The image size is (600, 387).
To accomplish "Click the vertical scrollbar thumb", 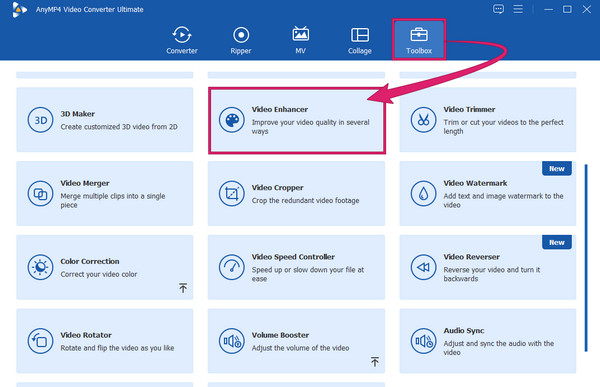I will click(x=586, y=258).
